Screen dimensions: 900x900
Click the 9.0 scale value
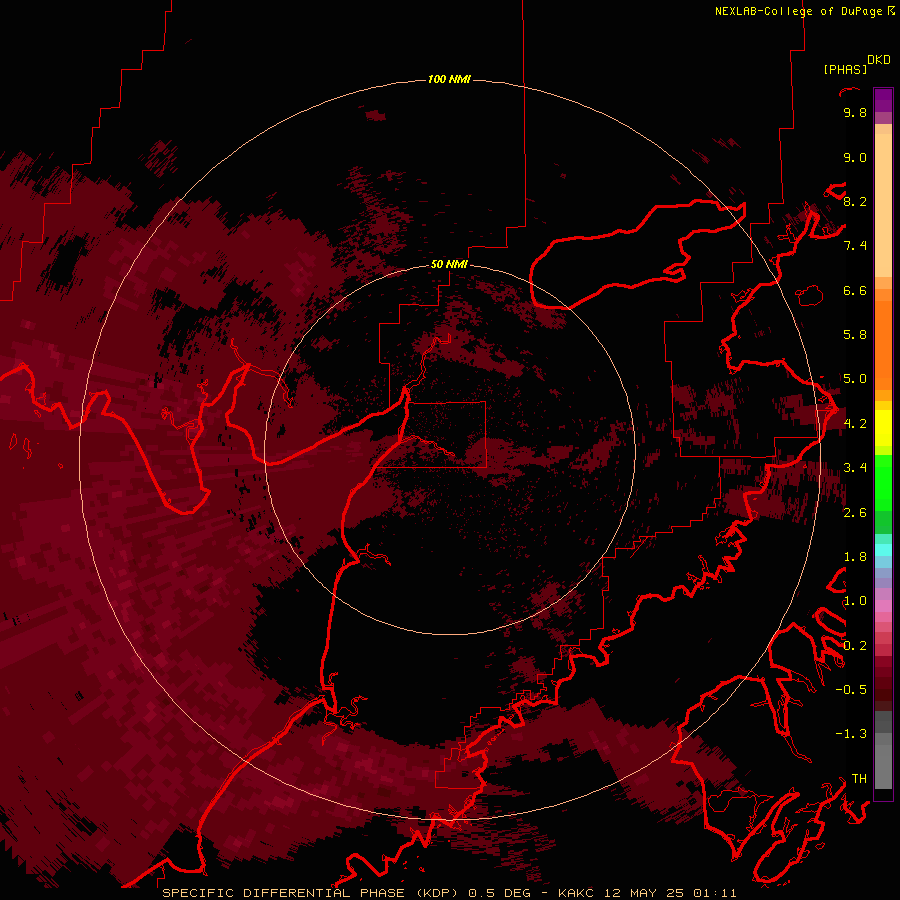click(x=855, y=157)
